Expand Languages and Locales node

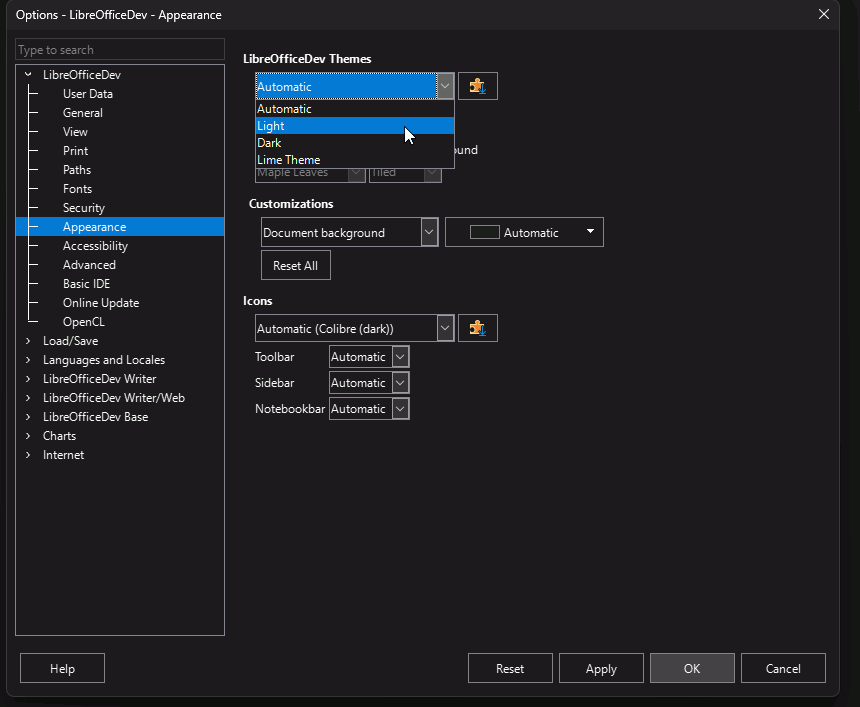pyautogui.click(x=29, y=360)
